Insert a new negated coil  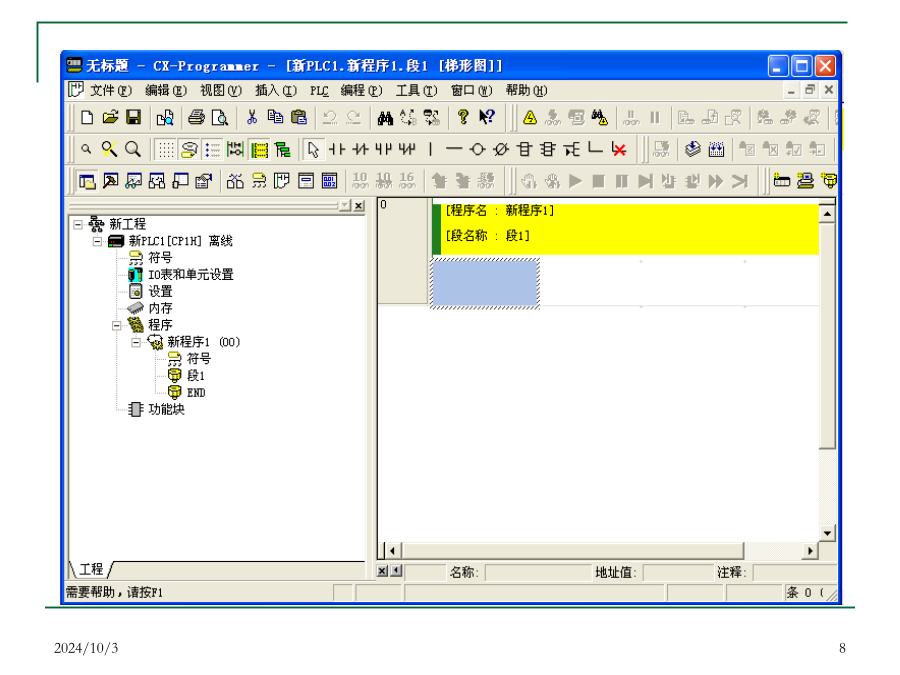pyautogui.click(x=501, y=150)
